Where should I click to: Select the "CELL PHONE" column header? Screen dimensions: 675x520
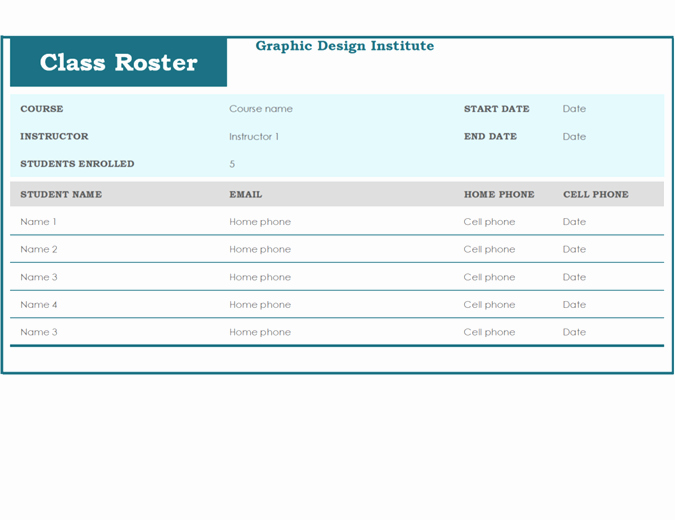pyautogui.click(x=596, y=195)
